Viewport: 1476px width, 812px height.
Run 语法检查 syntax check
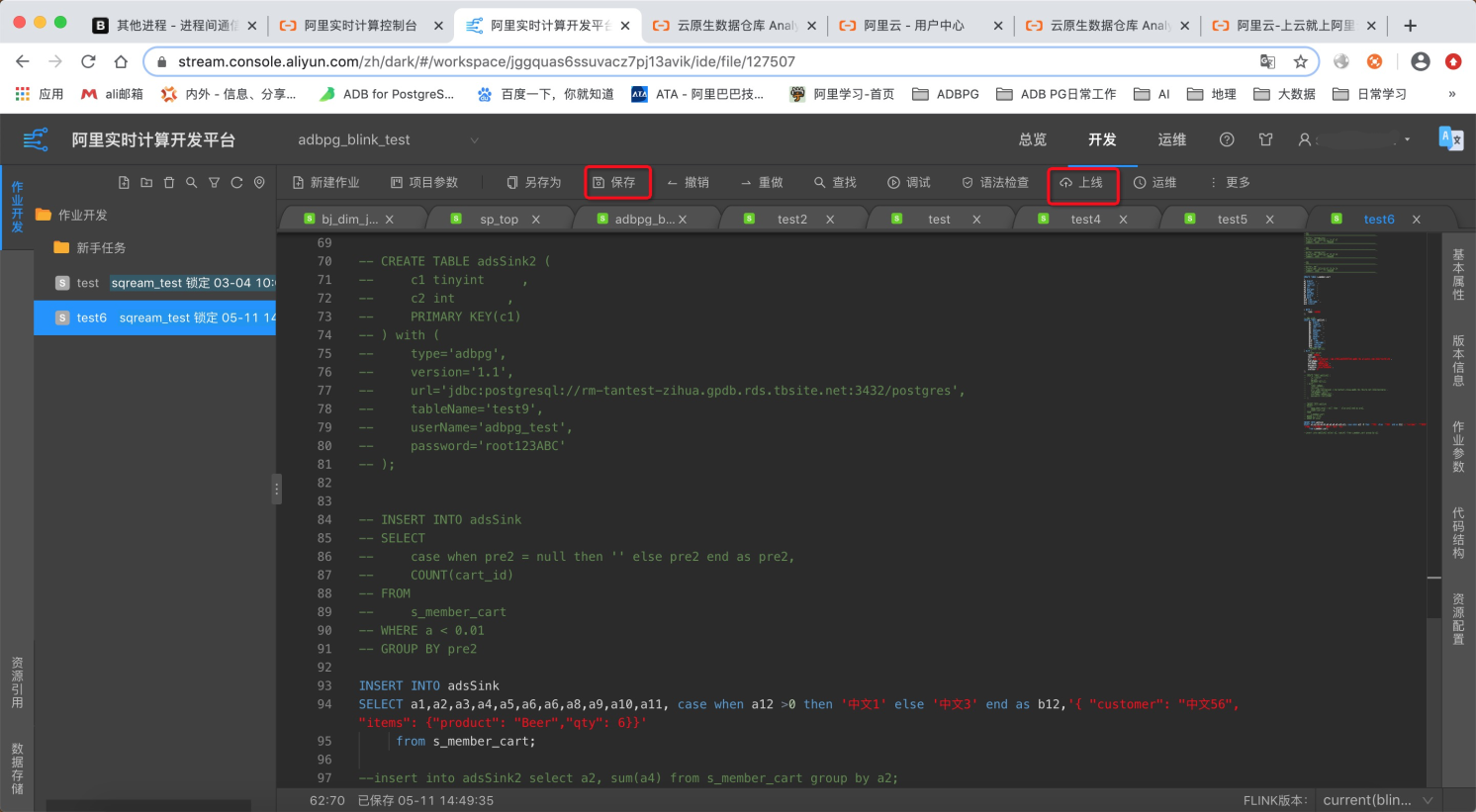[995, 183]
